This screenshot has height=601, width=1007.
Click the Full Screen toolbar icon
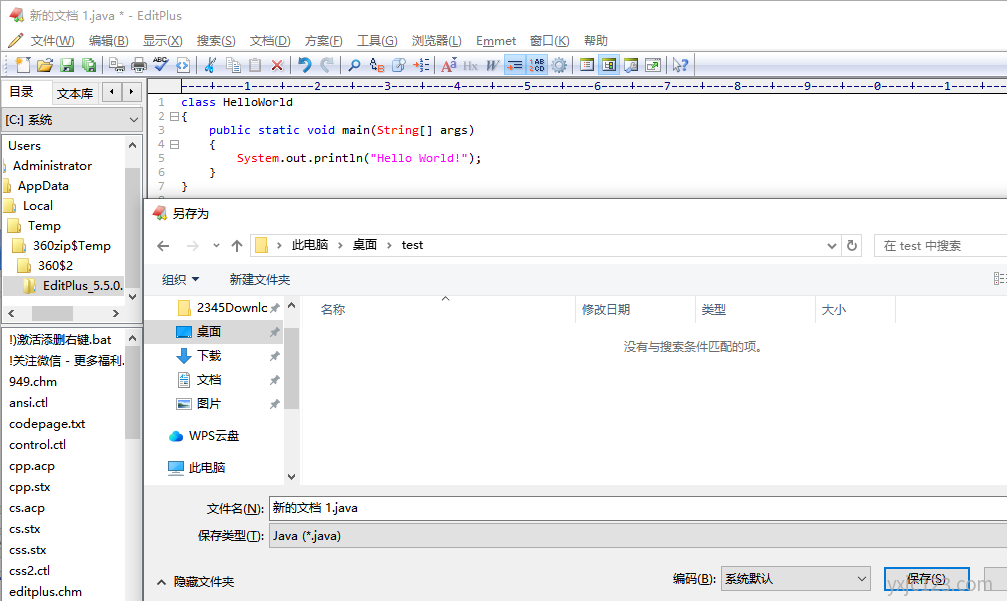click(x=652, y=65)
